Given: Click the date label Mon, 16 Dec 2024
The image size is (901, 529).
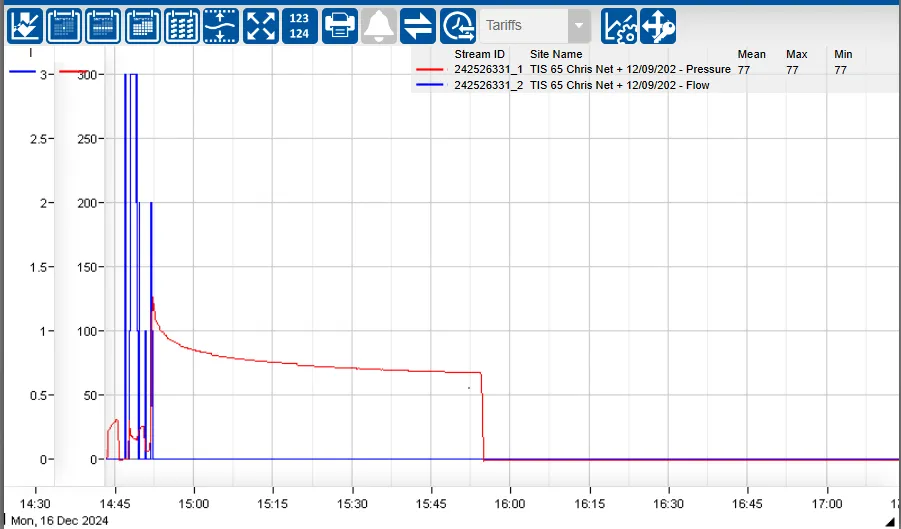Looking at the screenshot, I should (60, 521).
